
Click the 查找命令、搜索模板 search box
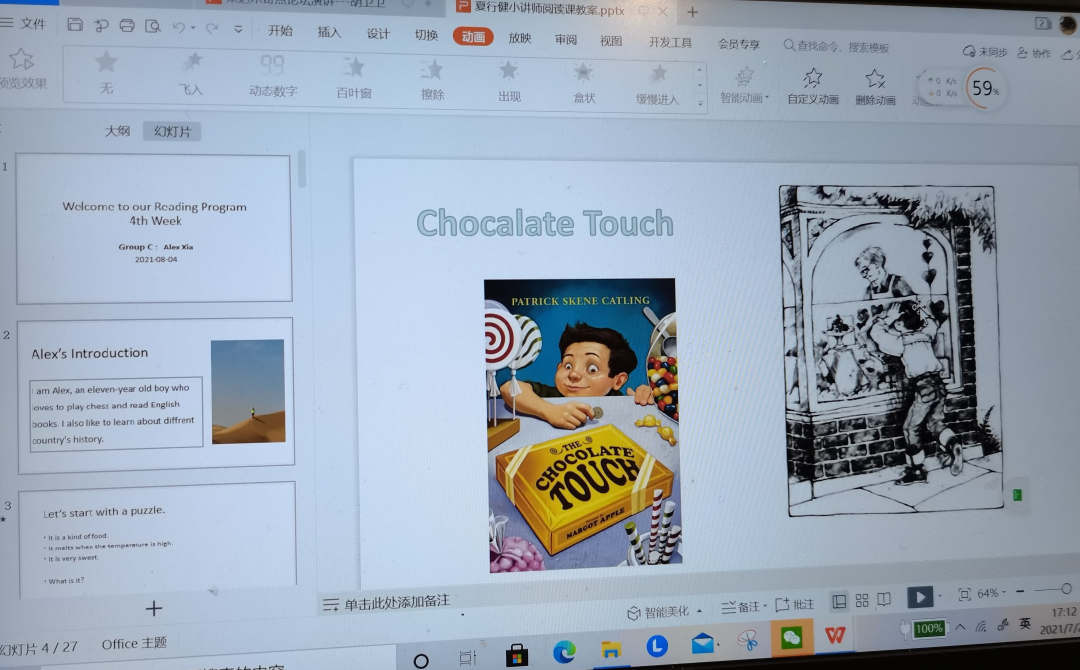(x=836, y=47)
